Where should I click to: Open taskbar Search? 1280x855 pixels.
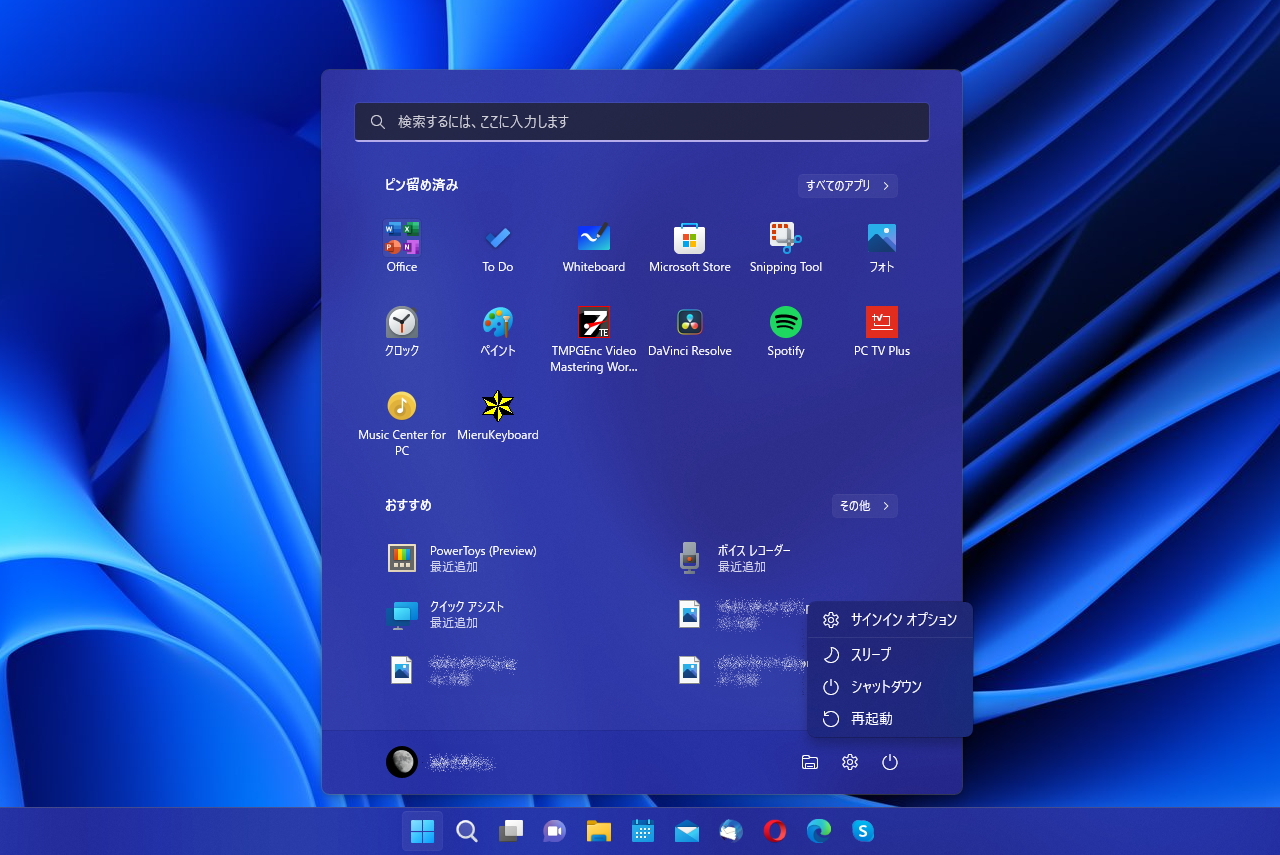pyautogui.click(x=466, y=831)
